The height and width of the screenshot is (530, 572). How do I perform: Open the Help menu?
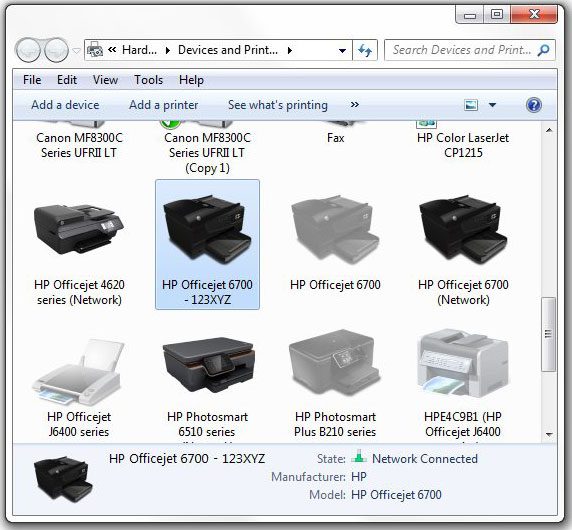(191, 80)
